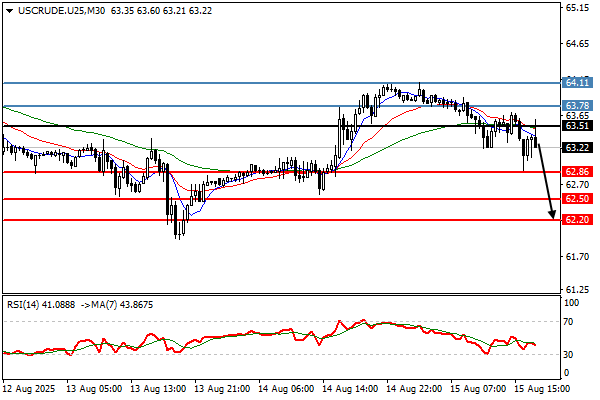The height and width of the screenshot is (400, 600).
Task: Click the 63.78 blue level price label
Action: pyautogui.click(x=577, y=105)
